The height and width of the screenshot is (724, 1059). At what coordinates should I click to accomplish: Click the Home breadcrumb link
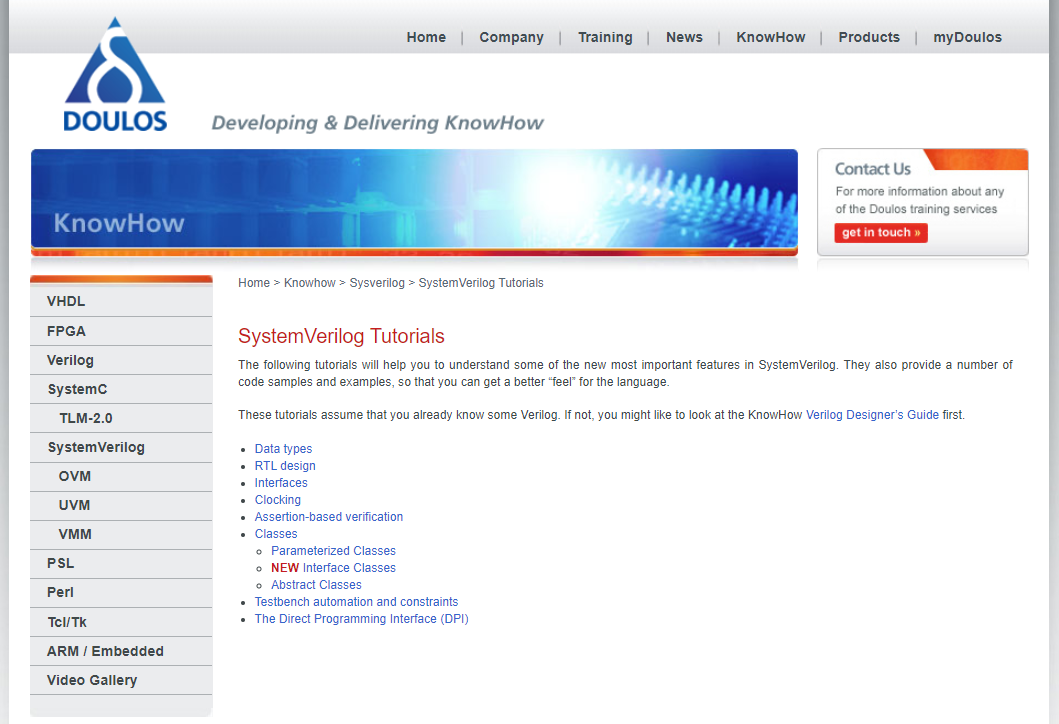(x=254, y=283)
